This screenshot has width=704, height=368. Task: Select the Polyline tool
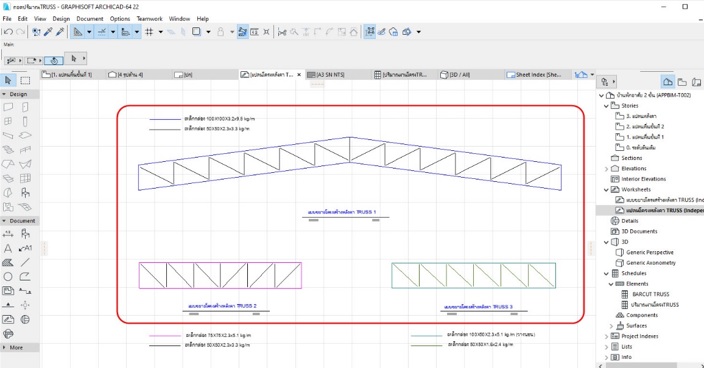click(25, 277)
